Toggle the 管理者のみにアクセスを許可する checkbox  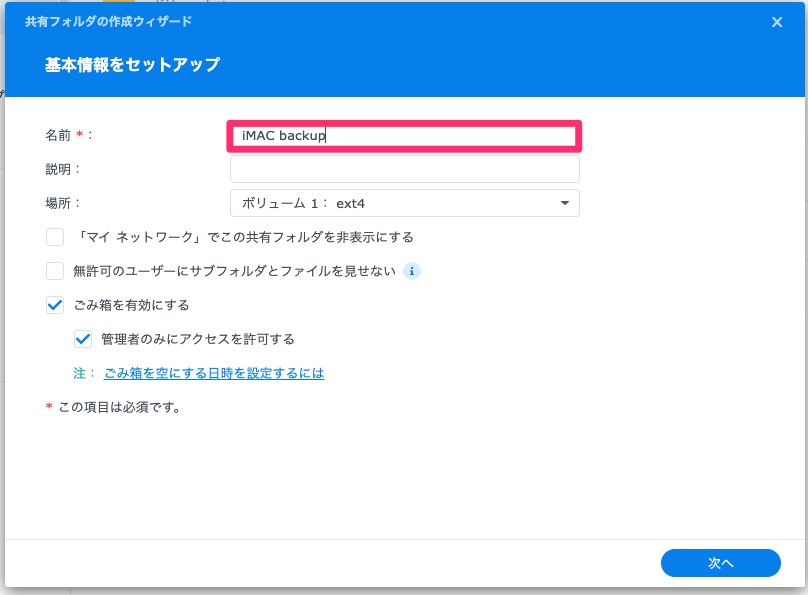[x=83, y=339]
